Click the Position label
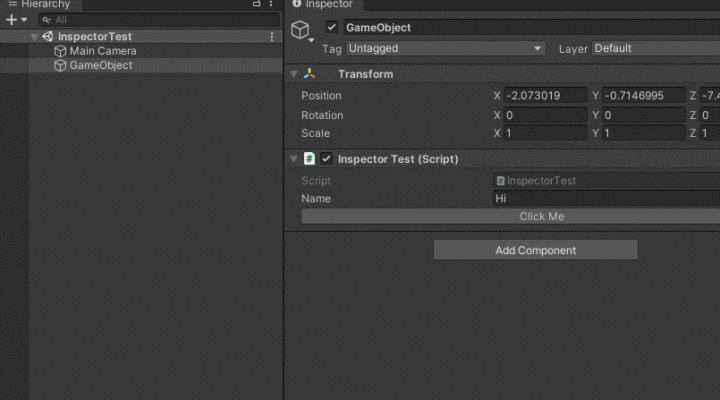The width and height of the screenshot is (720, 400). pyautogui.click(x=321, y=96)
